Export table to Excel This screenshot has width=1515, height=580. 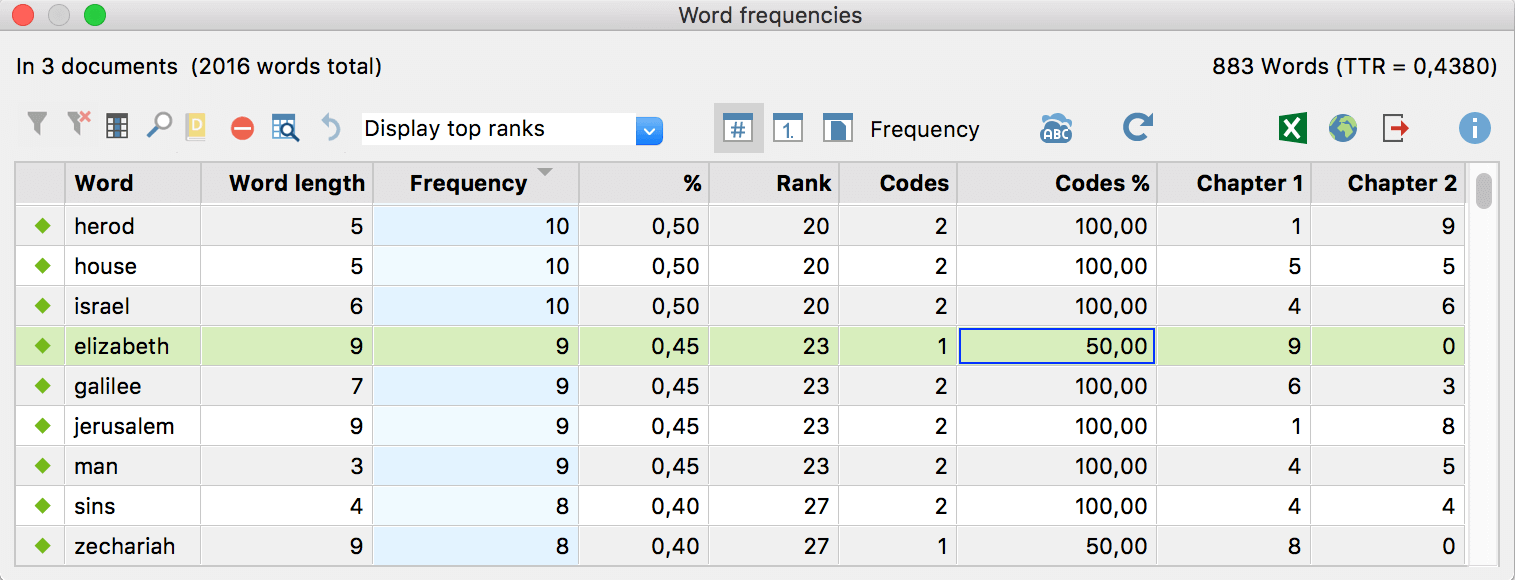(x=1293, y=128)
